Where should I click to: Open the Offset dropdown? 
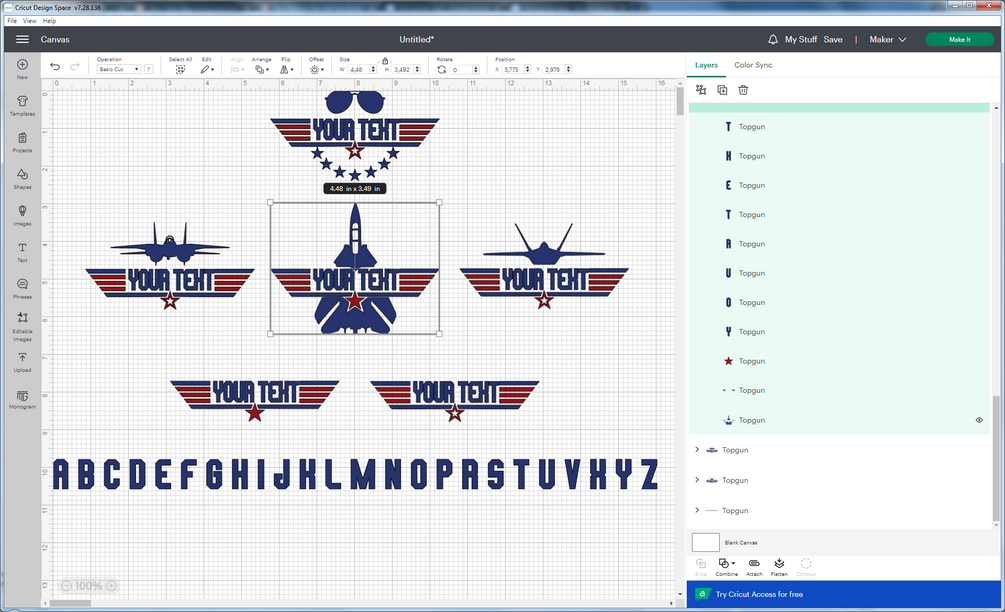[x=317, y=69]
